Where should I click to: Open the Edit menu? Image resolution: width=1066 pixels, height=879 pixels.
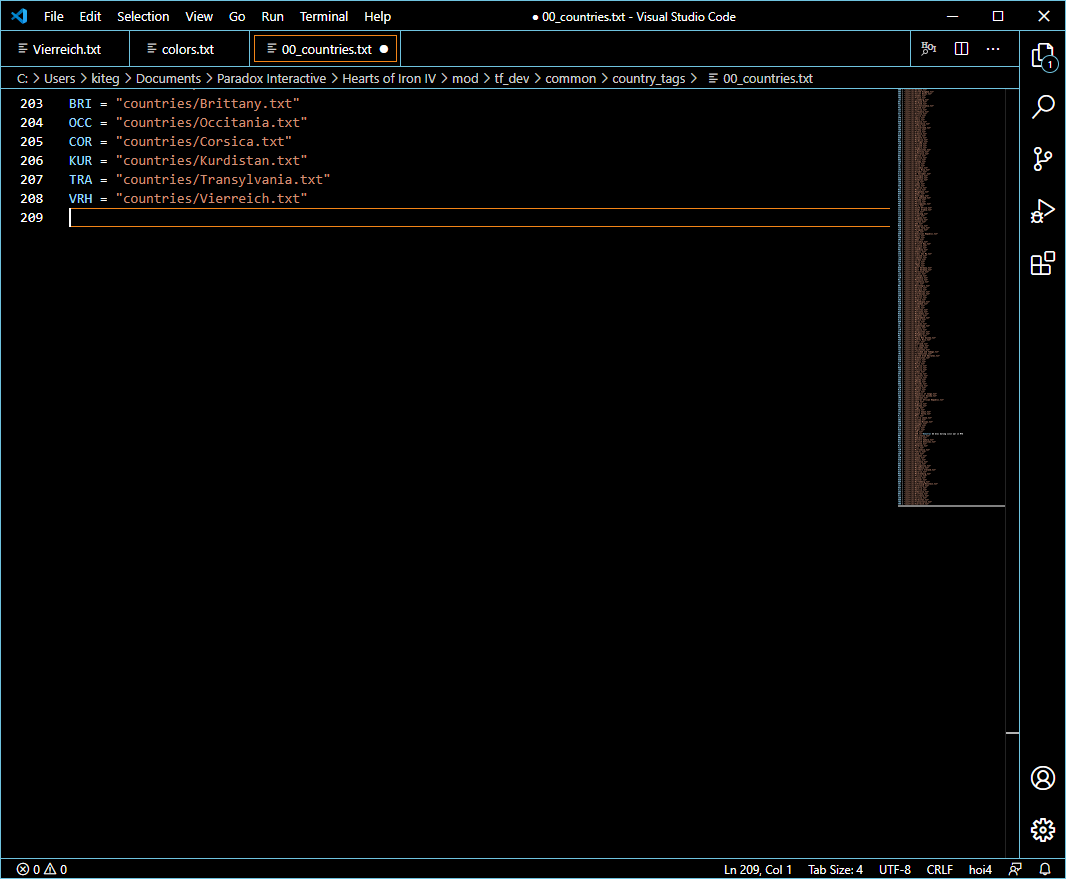(90, 16)
